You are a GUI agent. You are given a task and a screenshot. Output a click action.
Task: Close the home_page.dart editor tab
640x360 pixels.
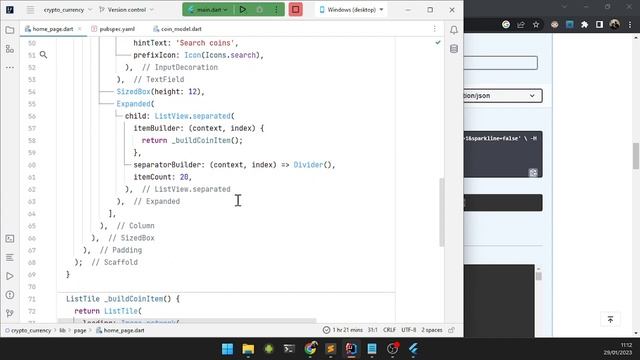pyautogui.click(x=80, y=29)
